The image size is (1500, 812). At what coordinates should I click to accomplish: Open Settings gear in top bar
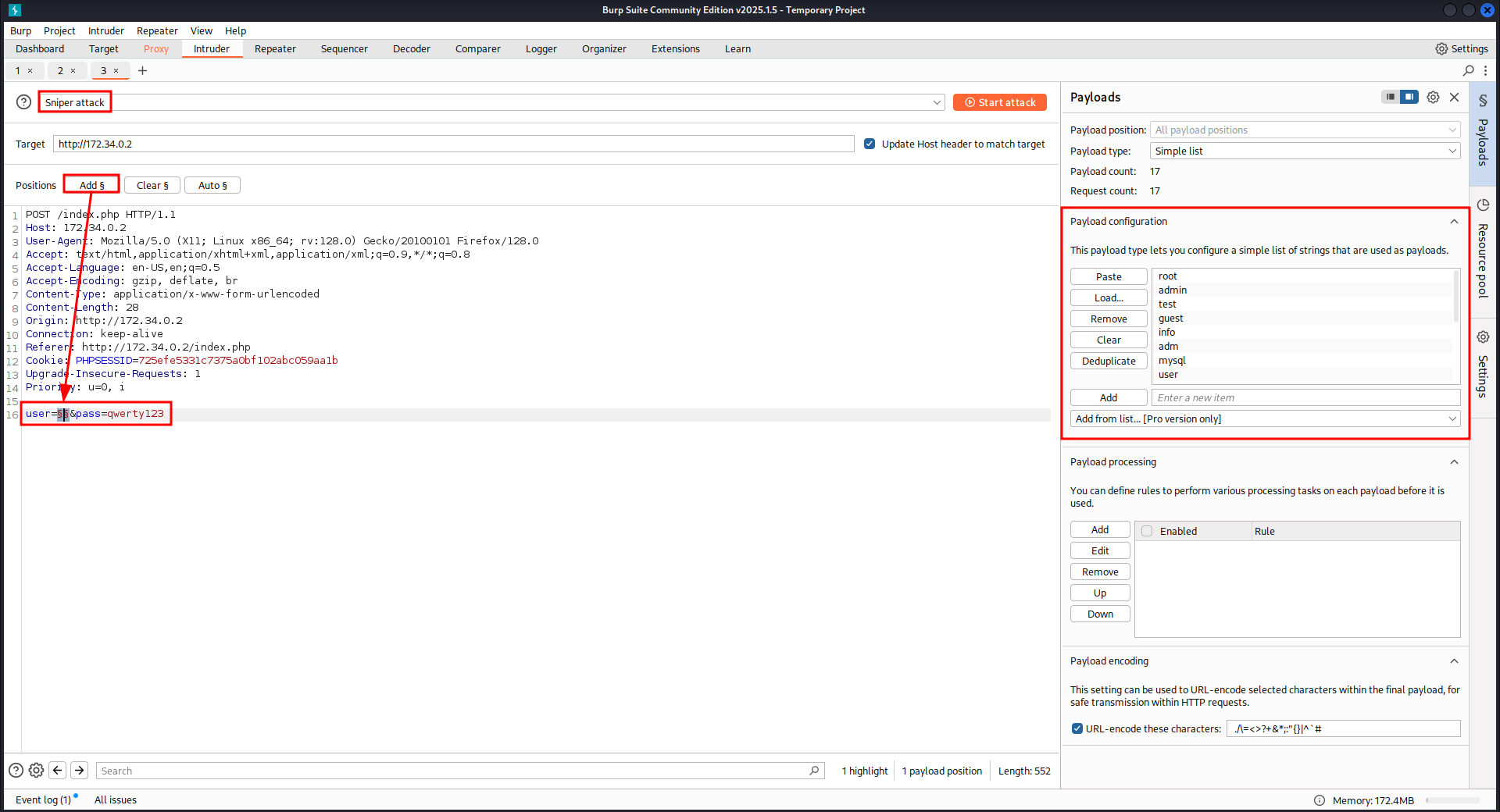coord(1462,48)
